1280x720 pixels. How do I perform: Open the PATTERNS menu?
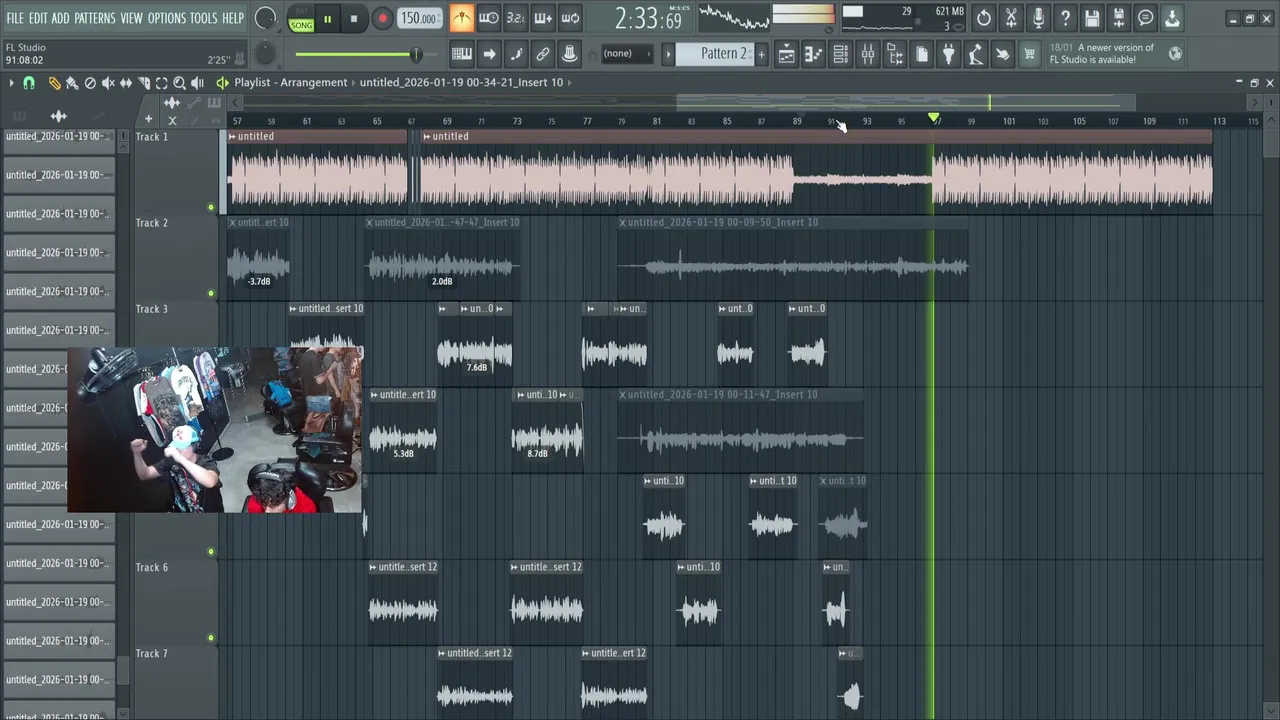pyautogui.click(x=95, y=18)
